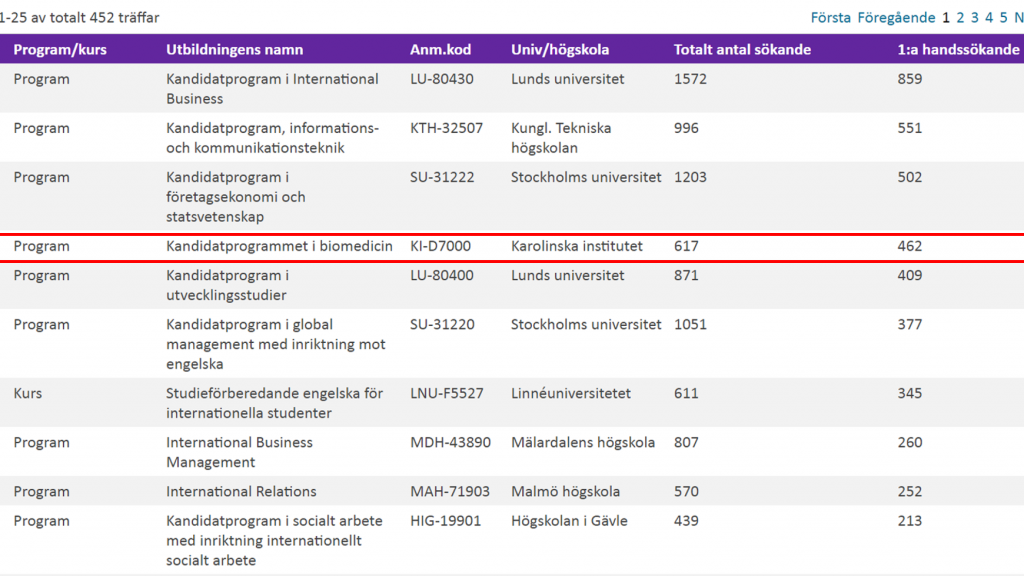Open results page 2

click(960, 18)
